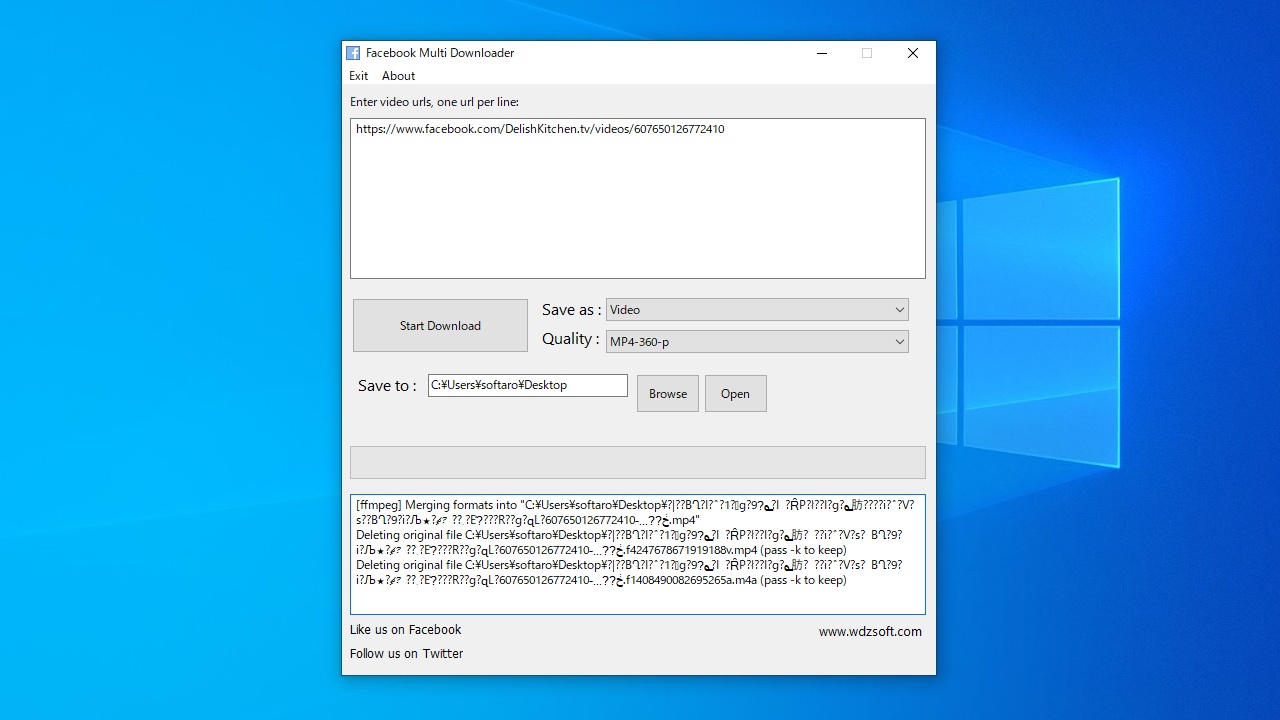Click the log line mentioning .m4a file

pos(629,573)
